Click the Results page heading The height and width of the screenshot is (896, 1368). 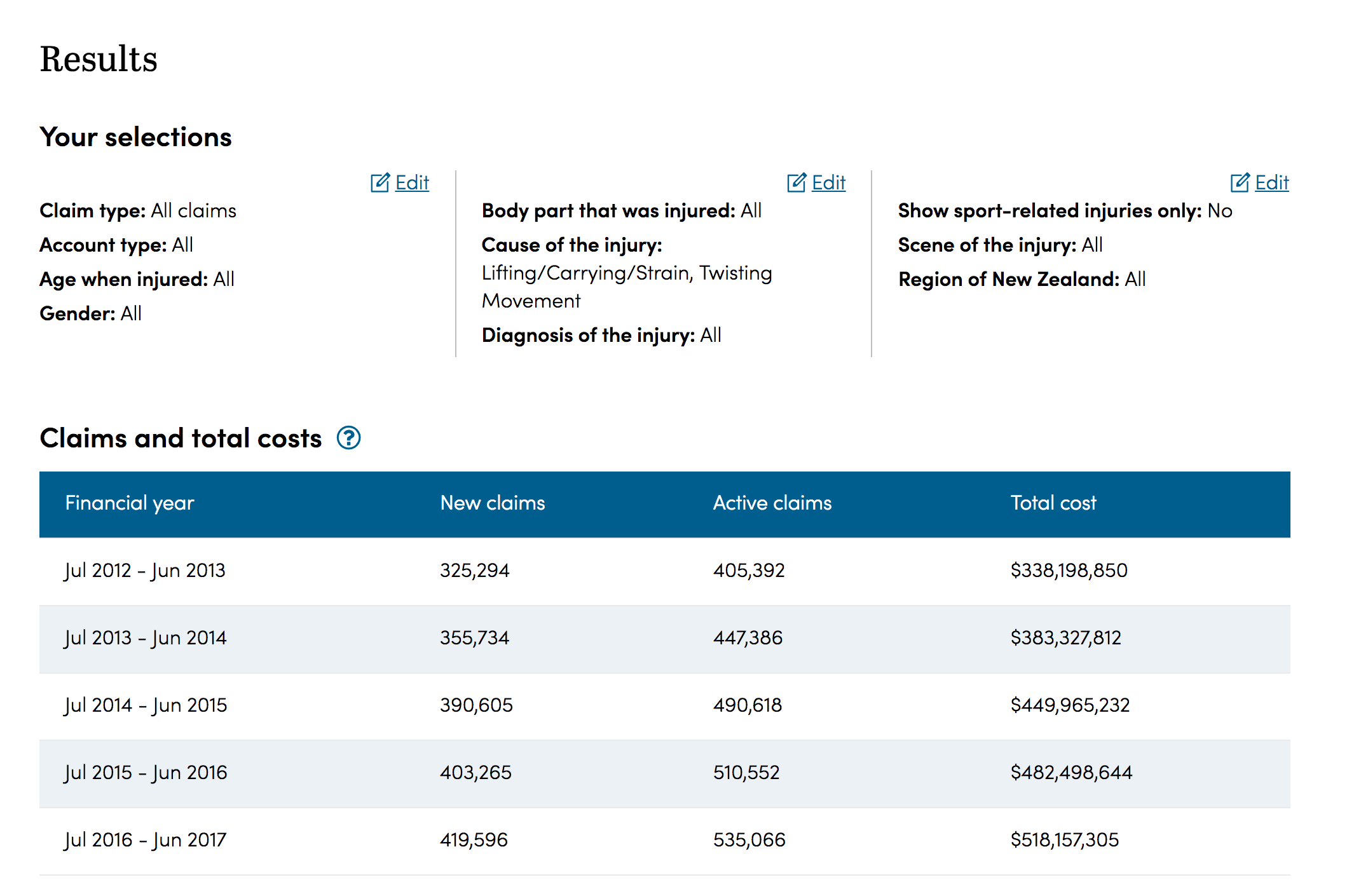point(99,59)
